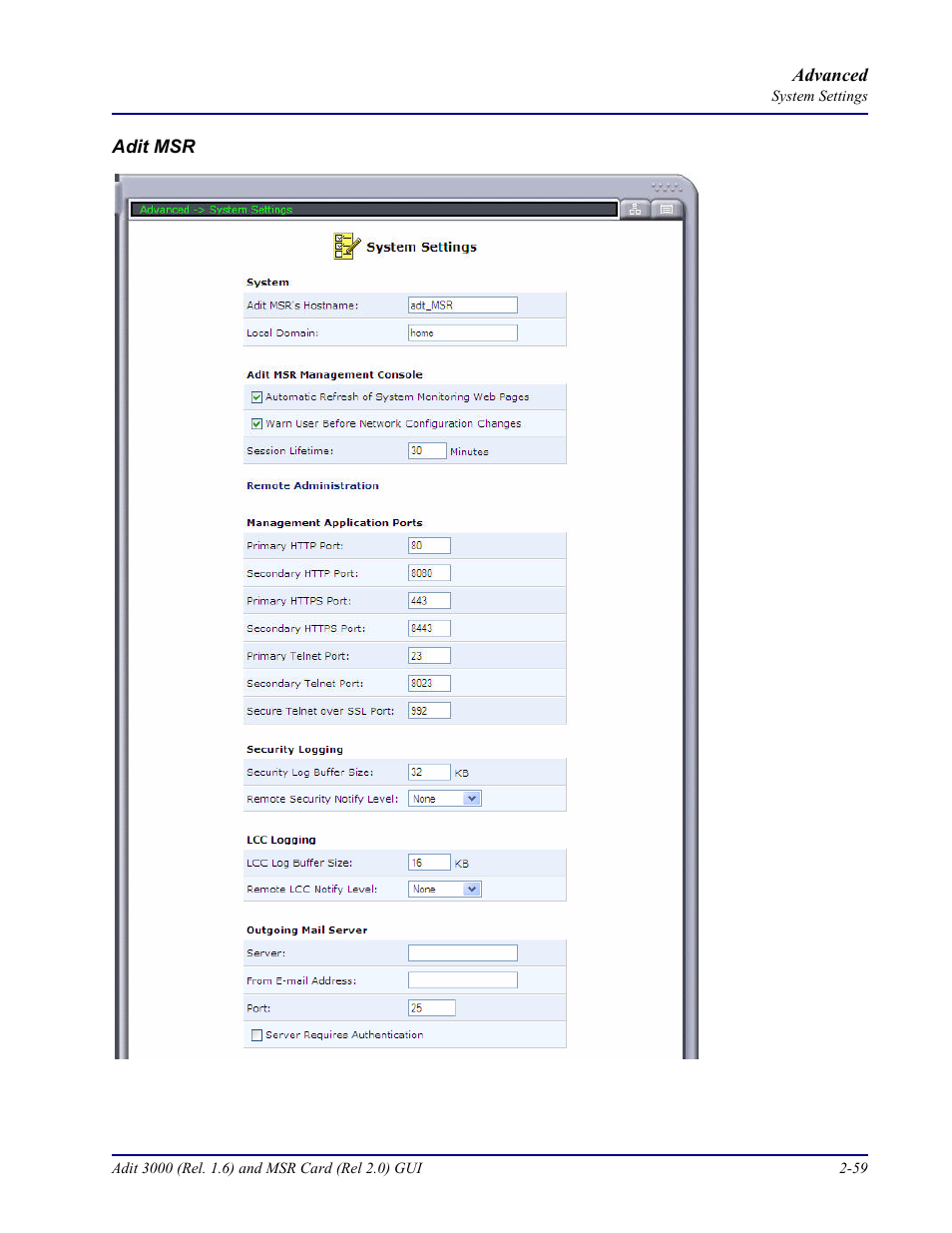Click the LCC Logging heading
The image size is (952, 1233).
(x=280, y=841)
